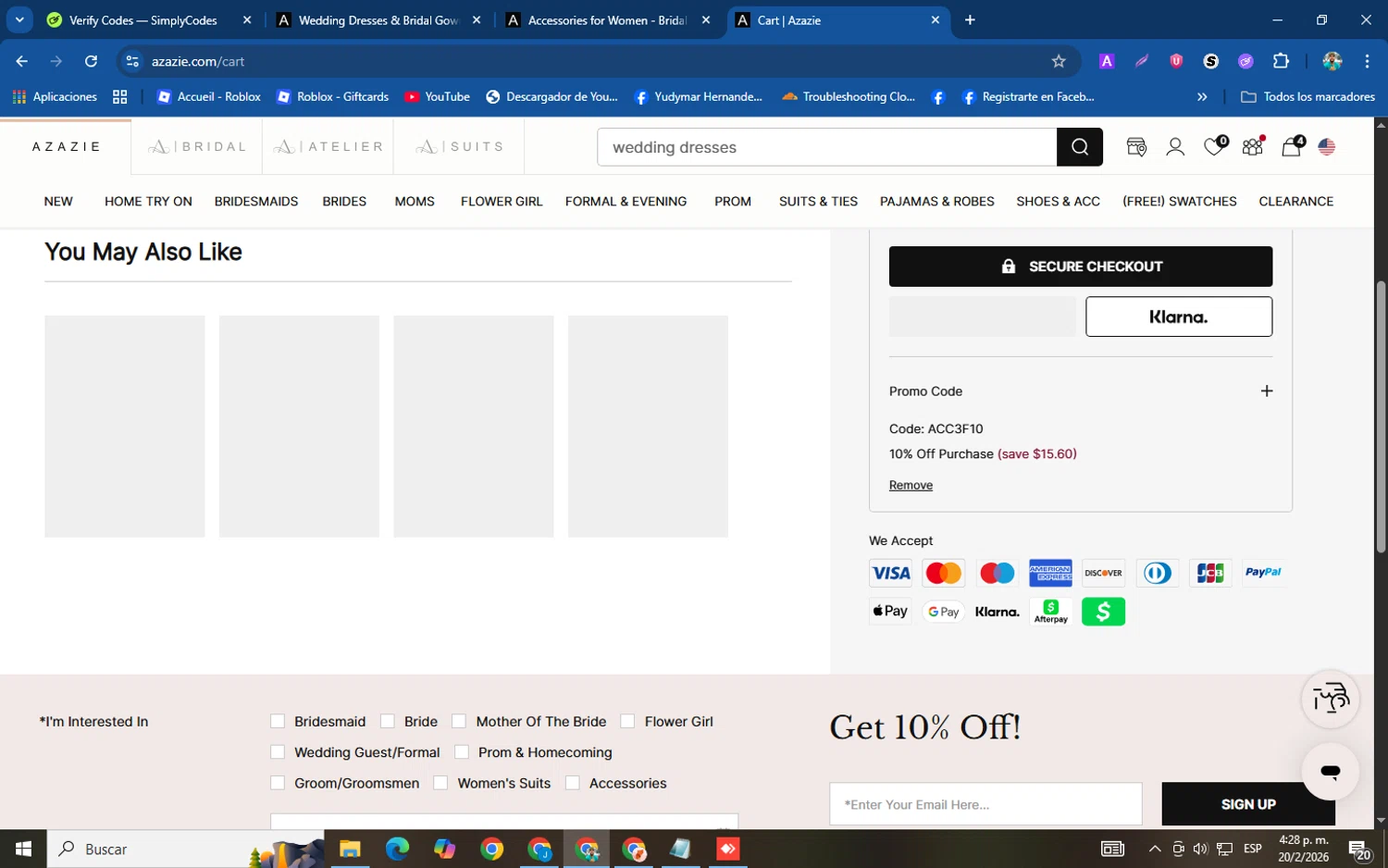
Task: Pay with the Klarna button
Action: pos(1179,316)
